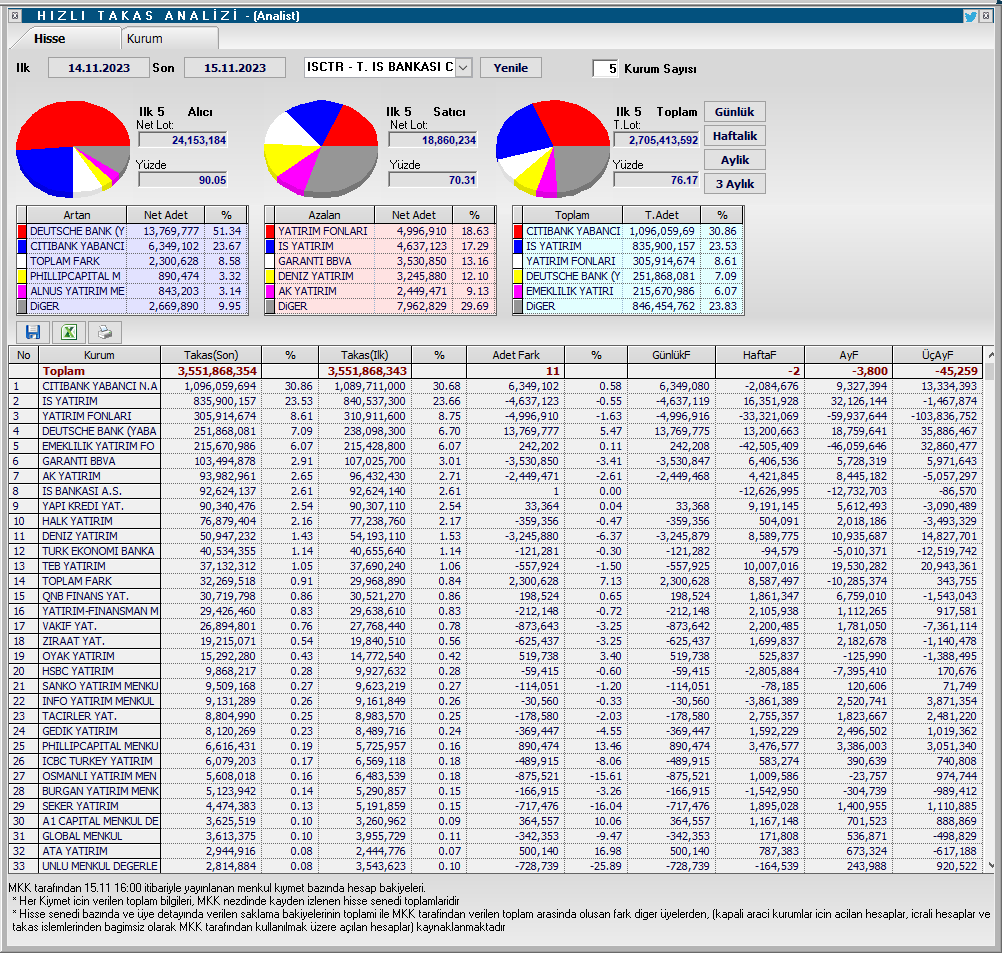Select the IS BANKASI A.S. row
The height and width of the screenshot is (953, 1002).
click(495, 491)
